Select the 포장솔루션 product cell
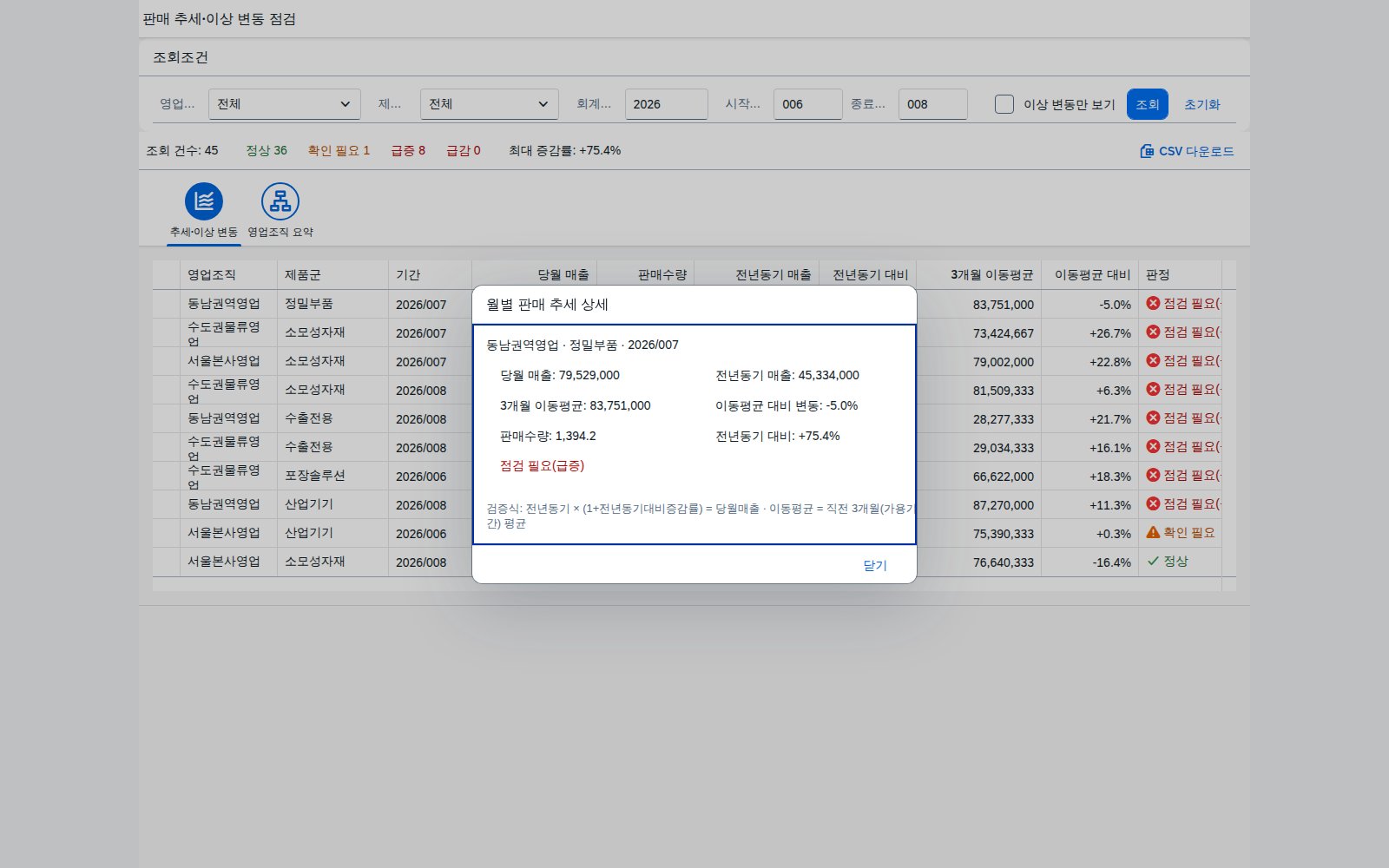The width and height of the screenshot is (1389, 868). tap(333, 477)
